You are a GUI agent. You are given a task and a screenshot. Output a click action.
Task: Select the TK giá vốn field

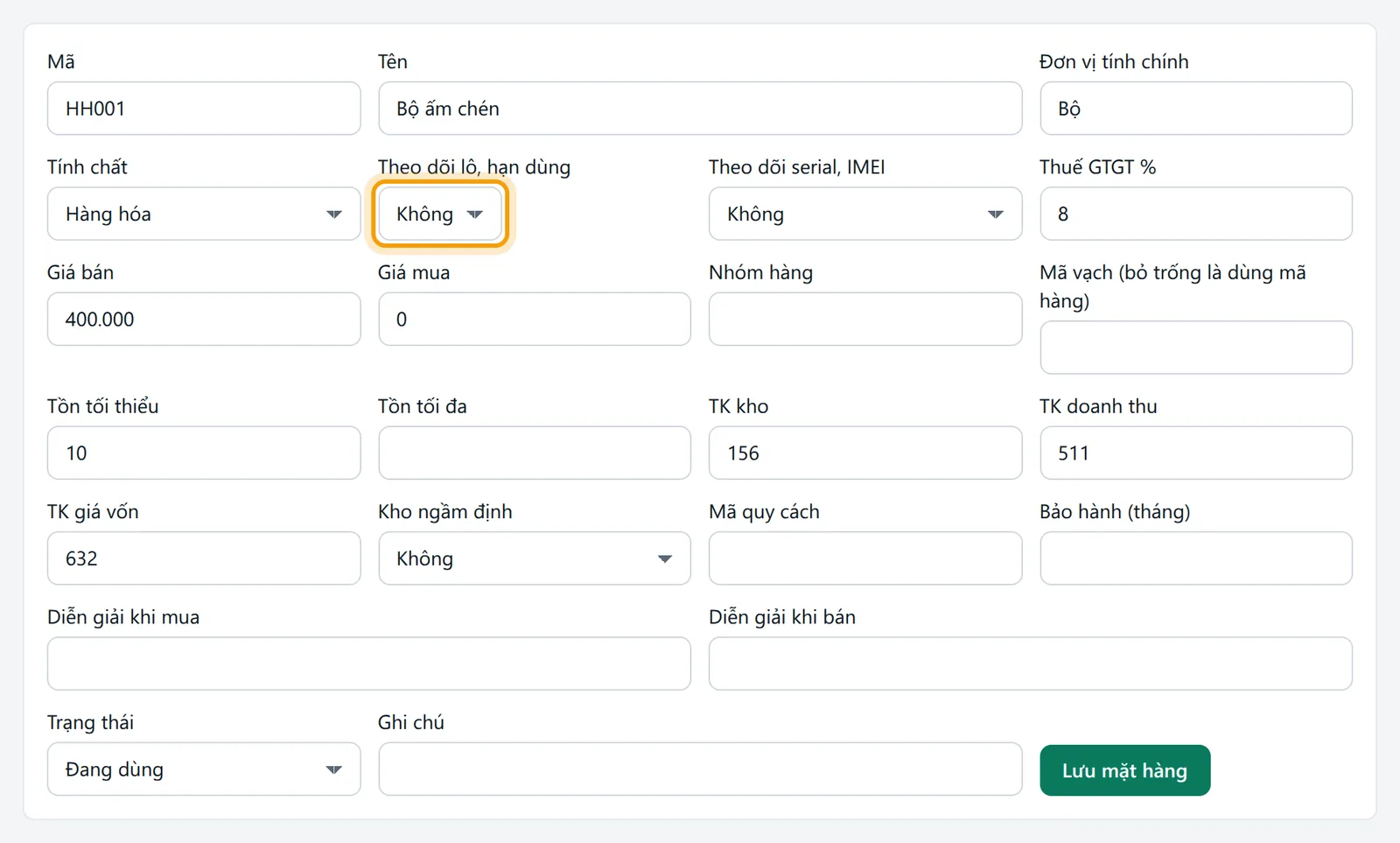(204, 558)
